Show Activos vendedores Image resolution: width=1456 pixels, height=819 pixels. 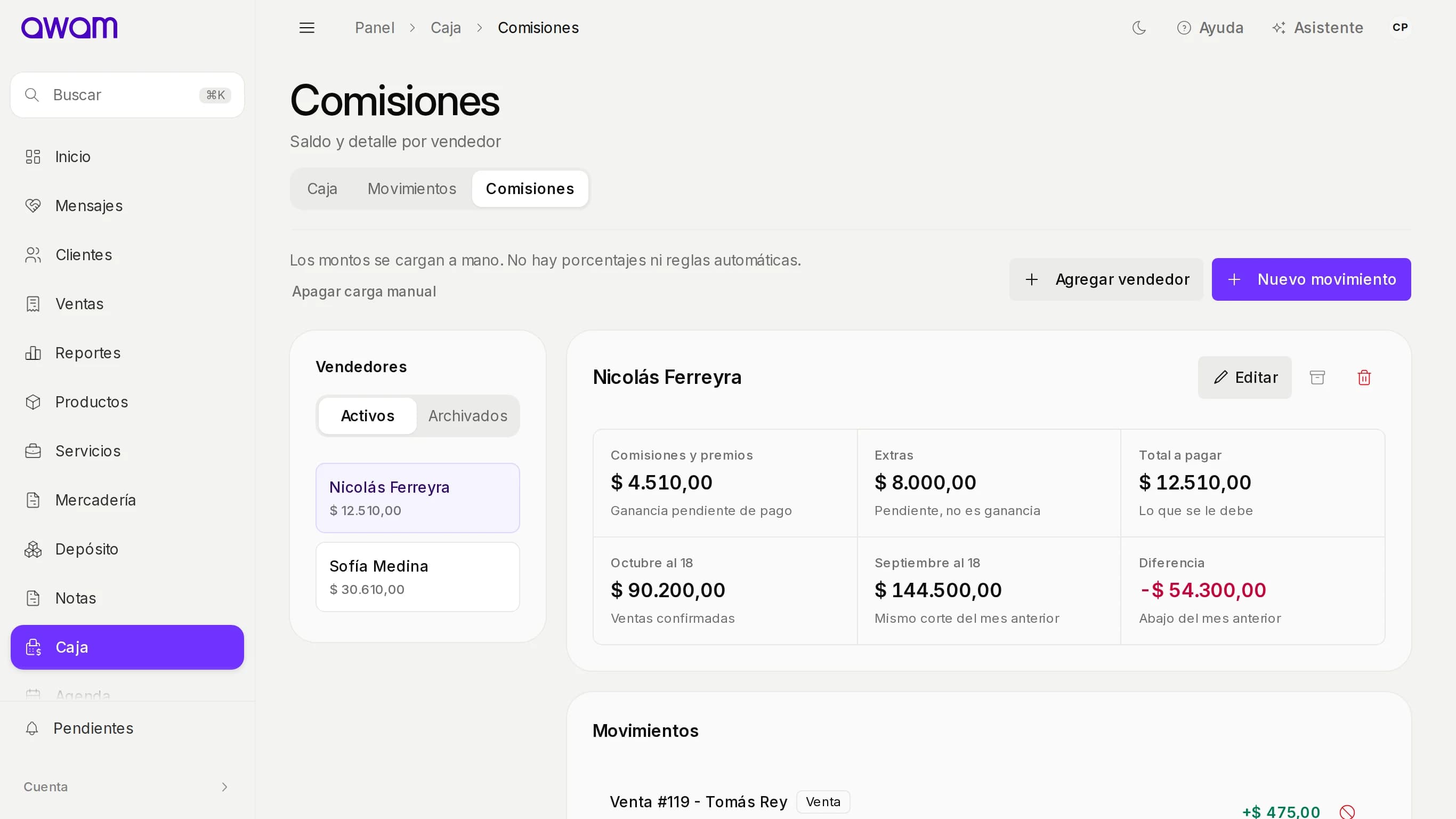coord(367,416)
